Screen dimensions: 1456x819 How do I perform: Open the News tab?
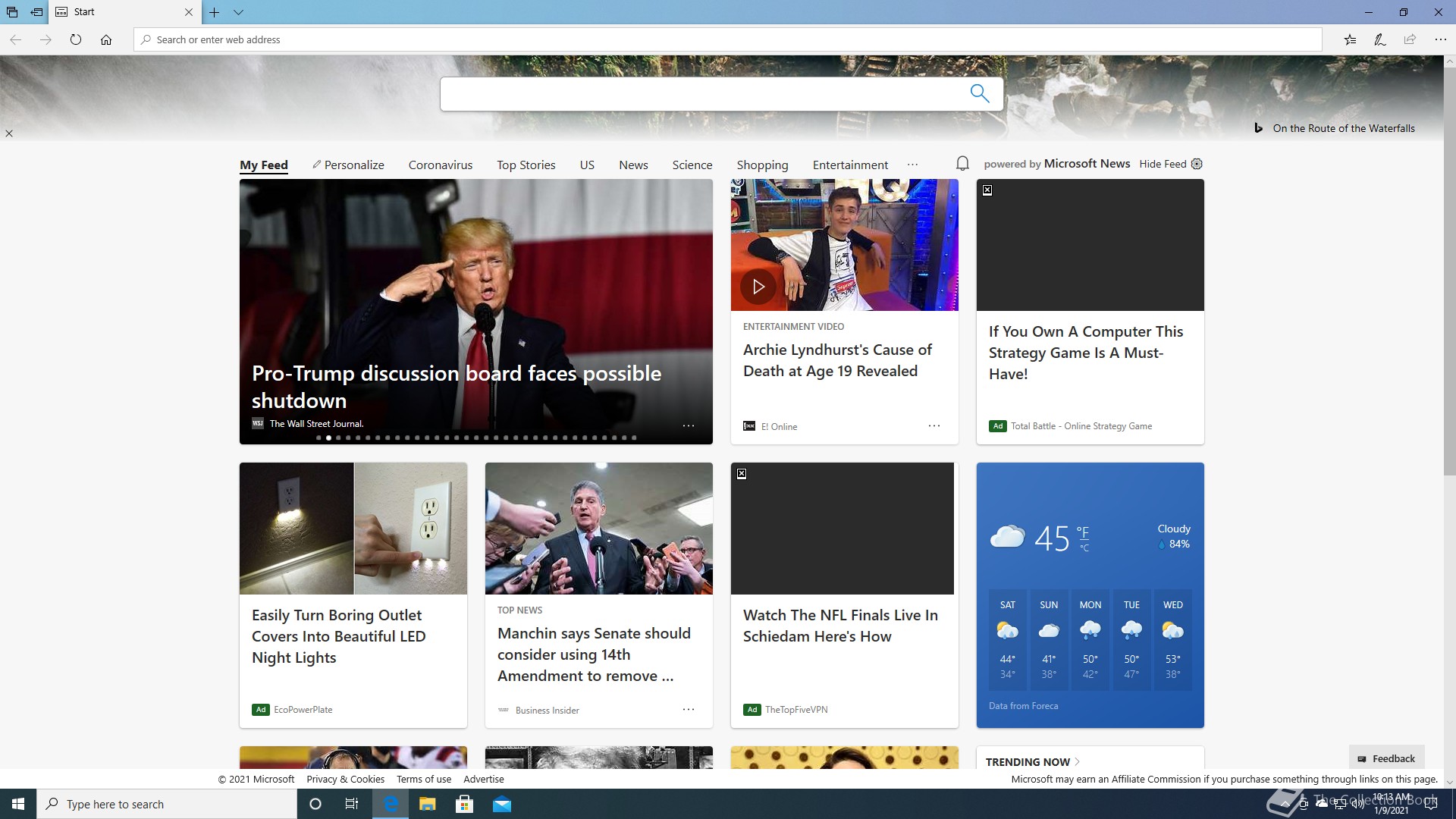click(x=633, y=165)
